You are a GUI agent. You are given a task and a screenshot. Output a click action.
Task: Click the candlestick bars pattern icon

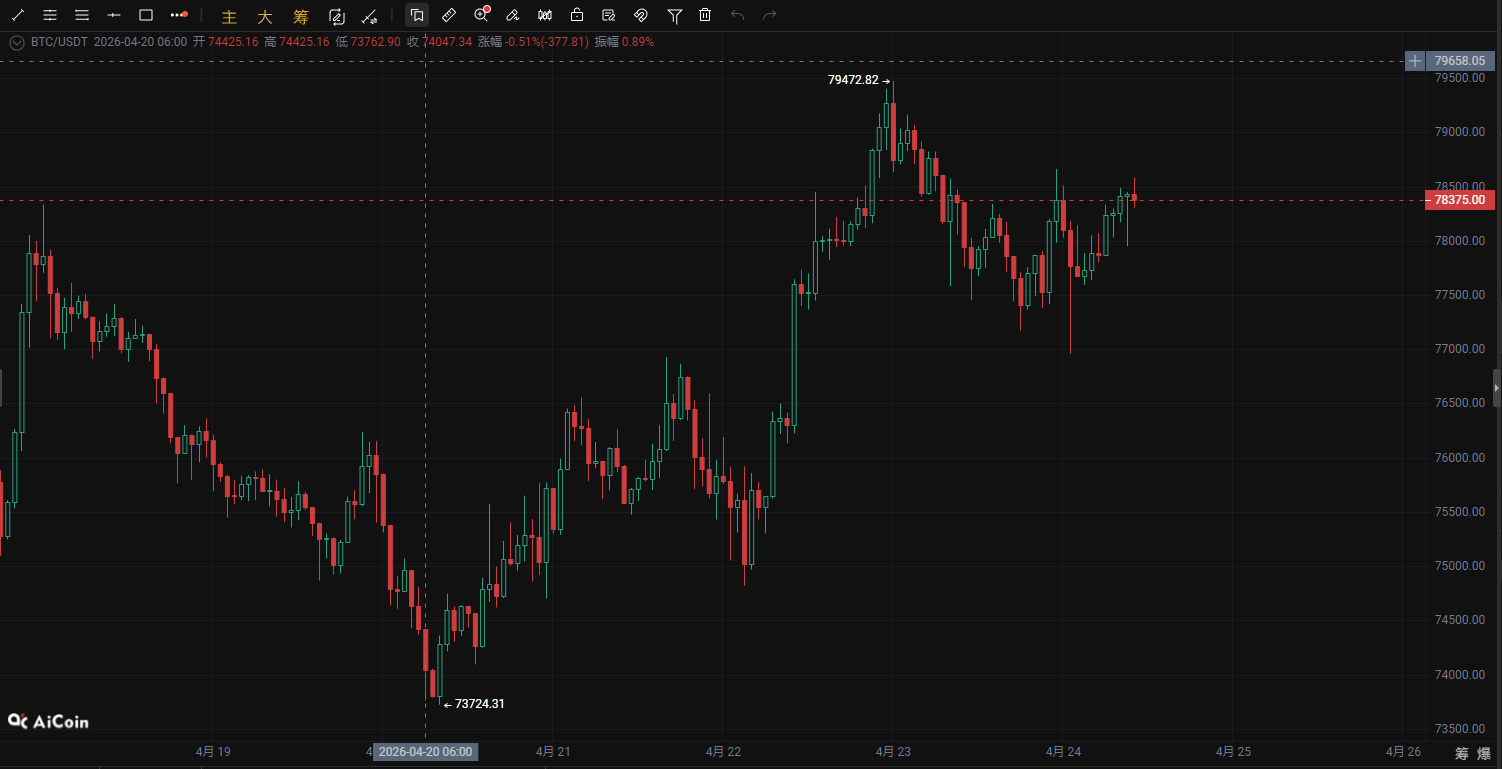click(545, 15)
